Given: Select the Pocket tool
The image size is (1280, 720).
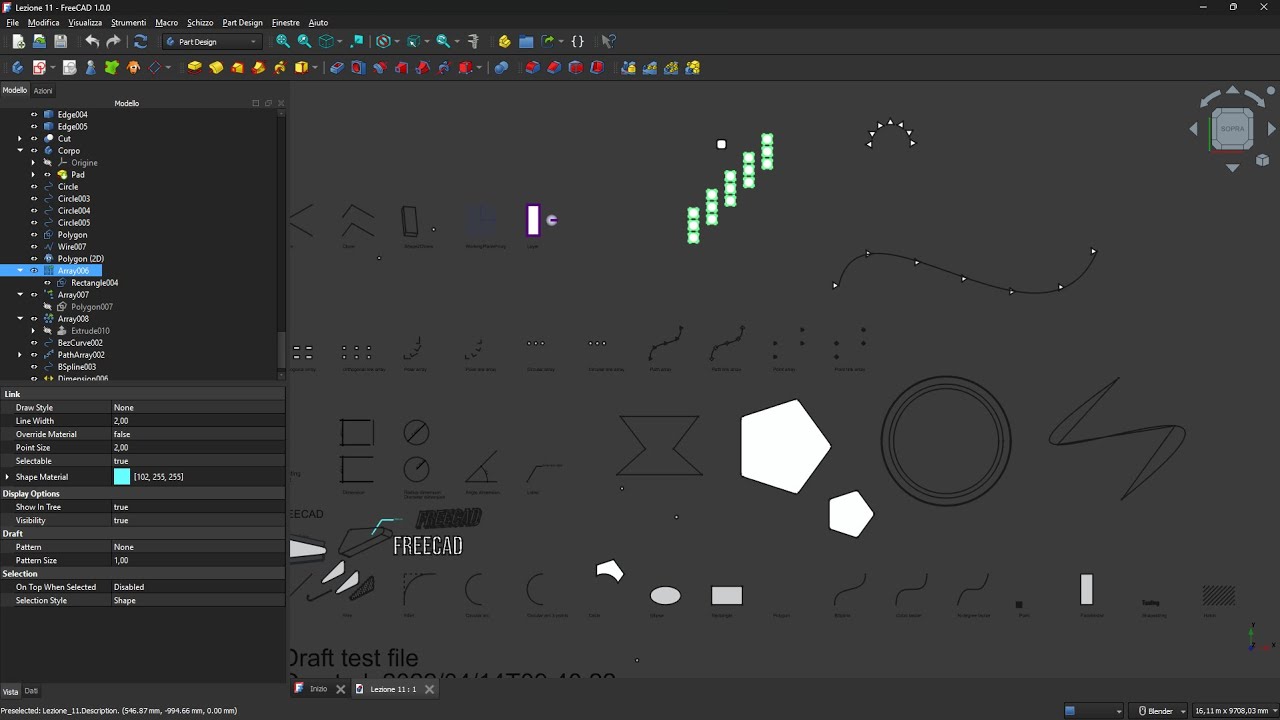Looking at the screenshot, I should tap(336, 67).
